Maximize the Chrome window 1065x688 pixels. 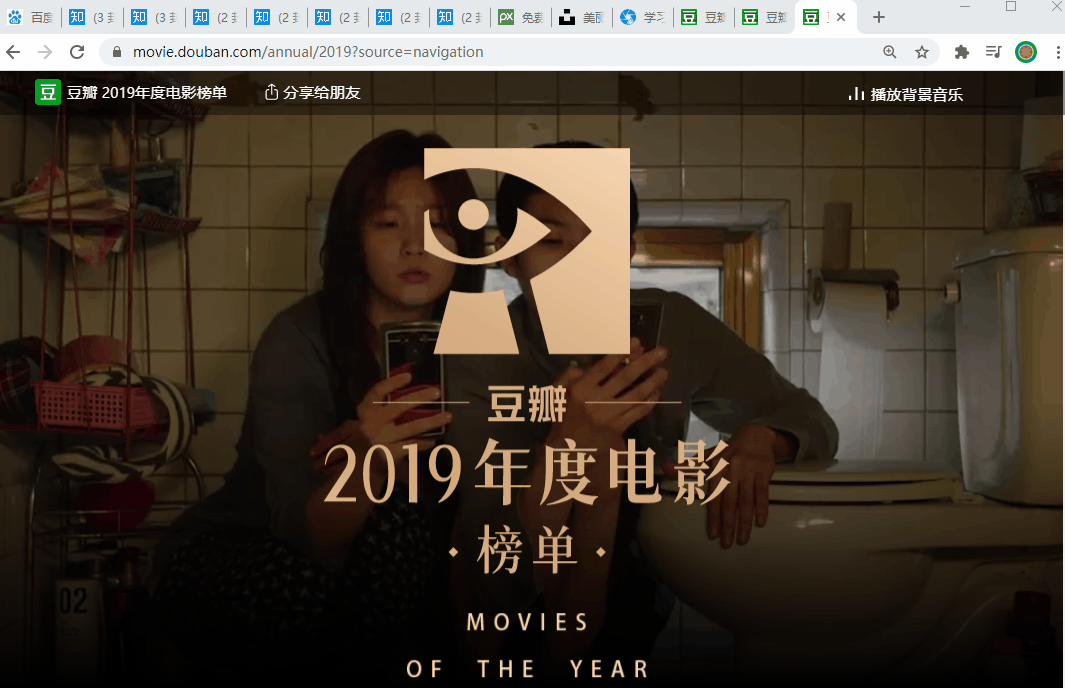1011,7
